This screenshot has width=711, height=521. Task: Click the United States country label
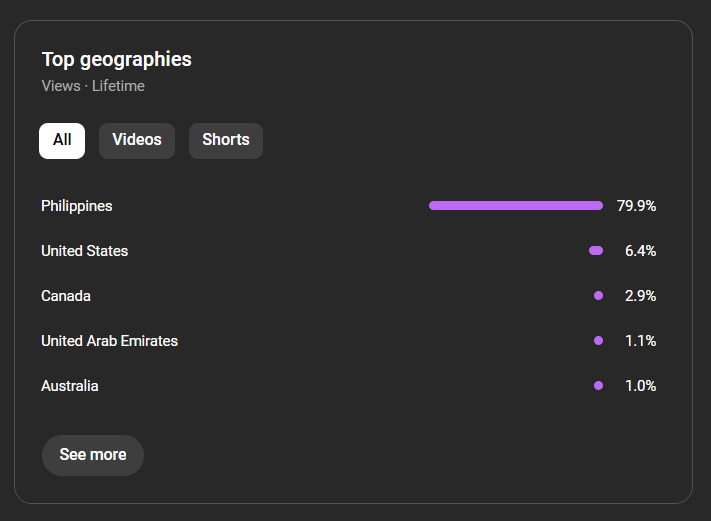[x=85, y=251]
